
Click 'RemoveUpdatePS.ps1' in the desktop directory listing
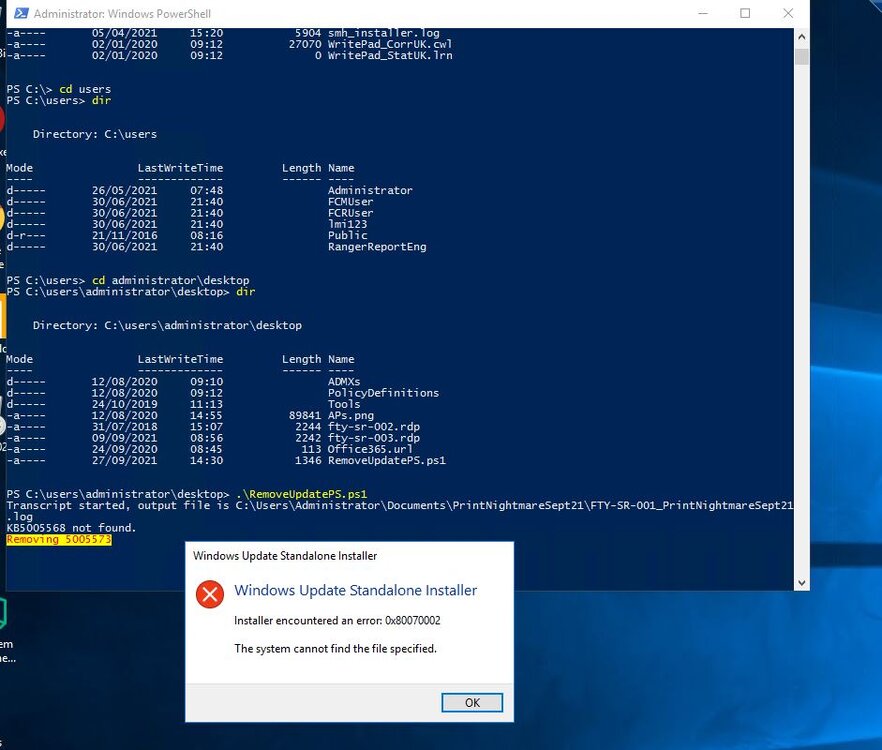386,460
